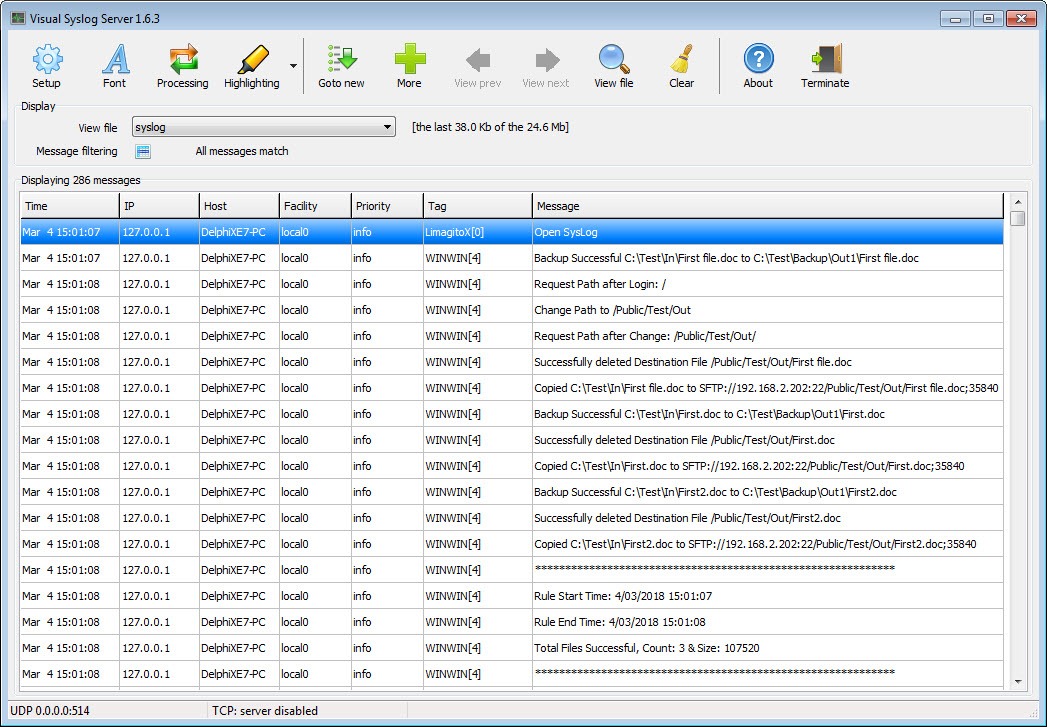Select the 'Rule Start Time' message
The image size is (1047, 727).
(623, 596)
